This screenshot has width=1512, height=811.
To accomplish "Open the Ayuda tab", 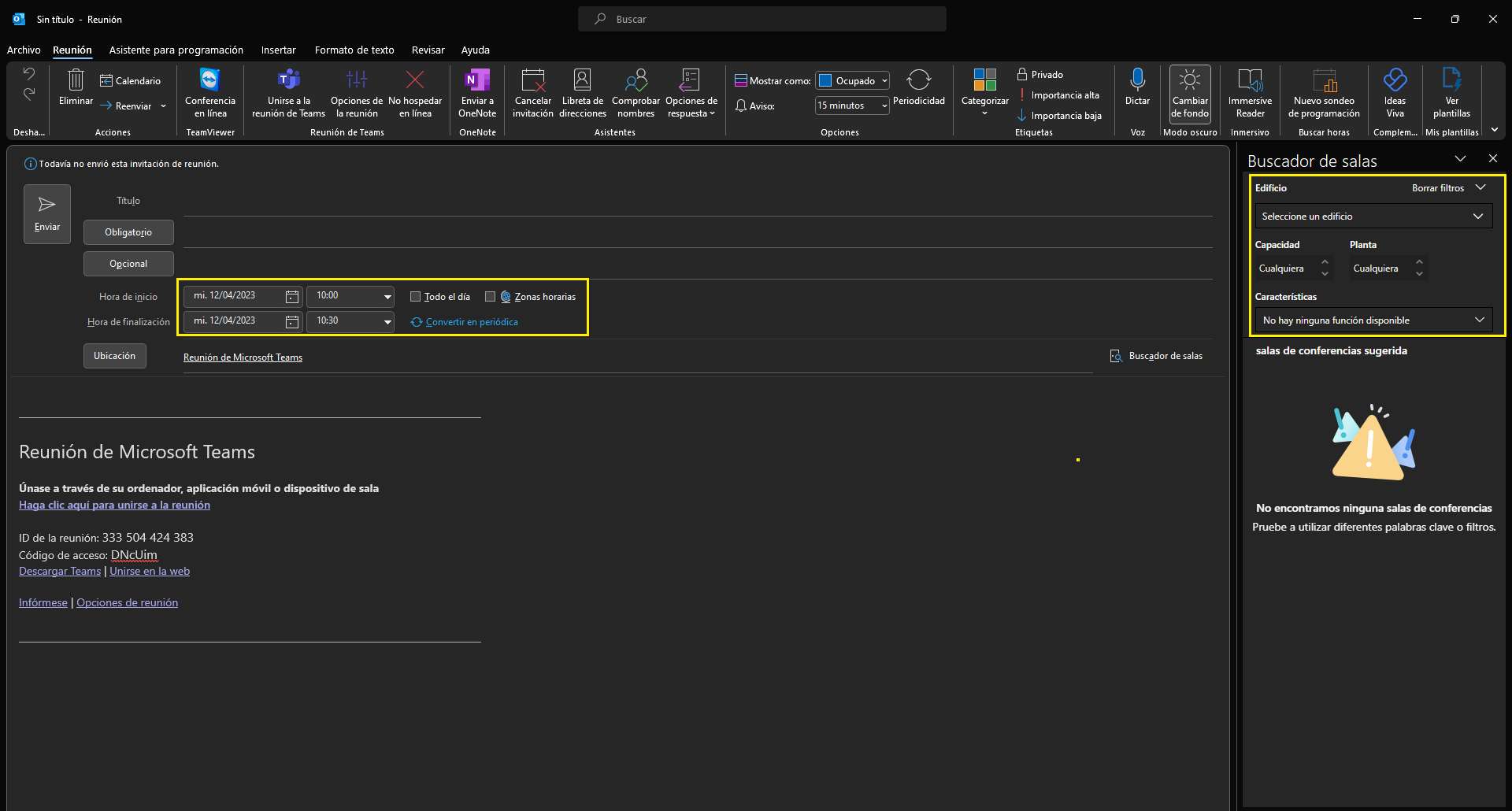I will point(475,50).
